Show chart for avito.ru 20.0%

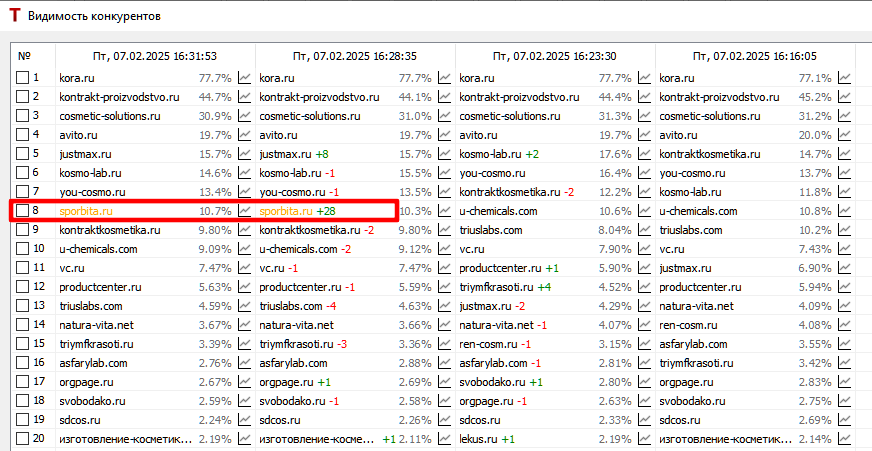point(845,135)
